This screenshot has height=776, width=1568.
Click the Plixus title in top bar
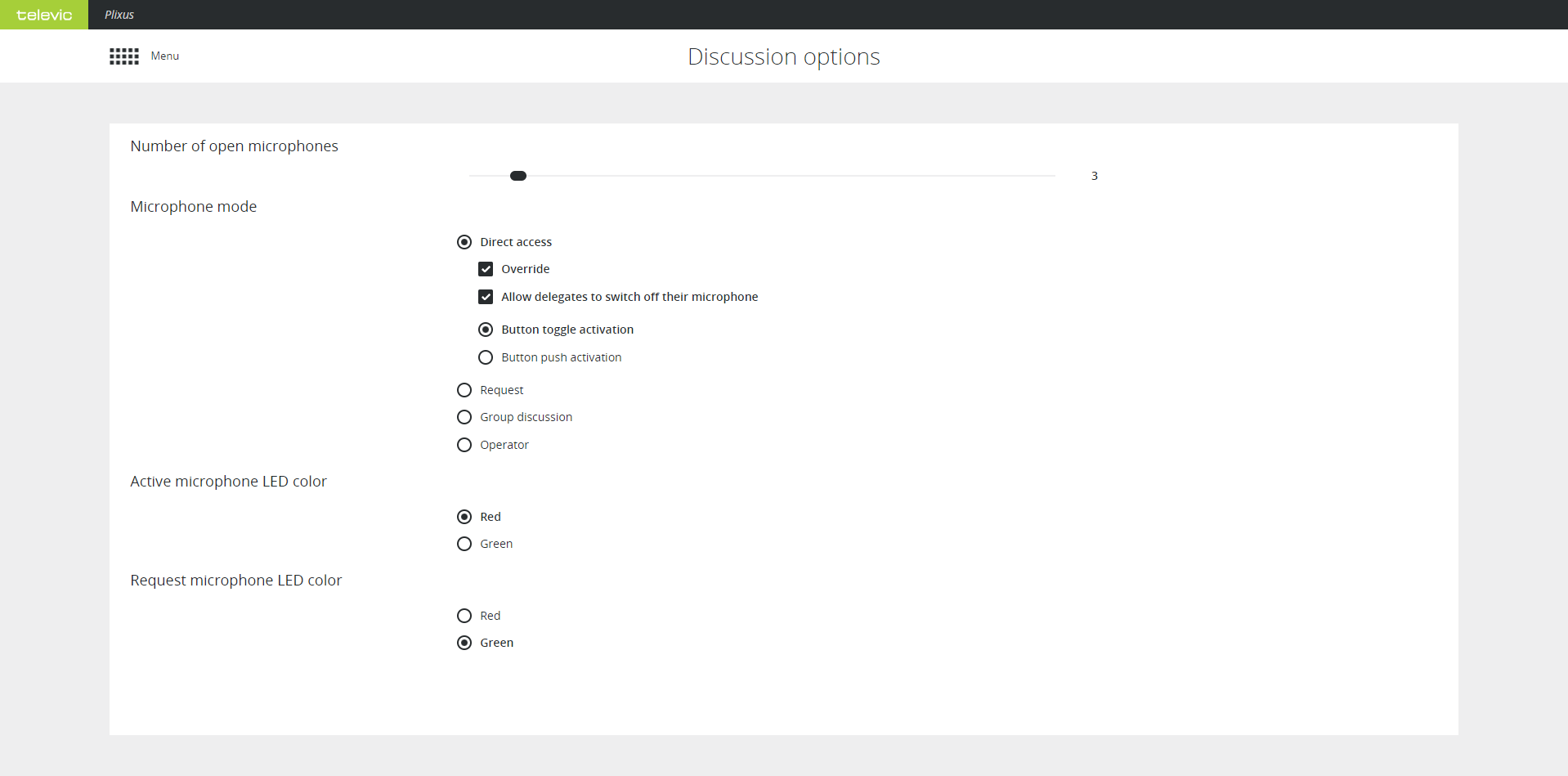[x=119, y=15]
